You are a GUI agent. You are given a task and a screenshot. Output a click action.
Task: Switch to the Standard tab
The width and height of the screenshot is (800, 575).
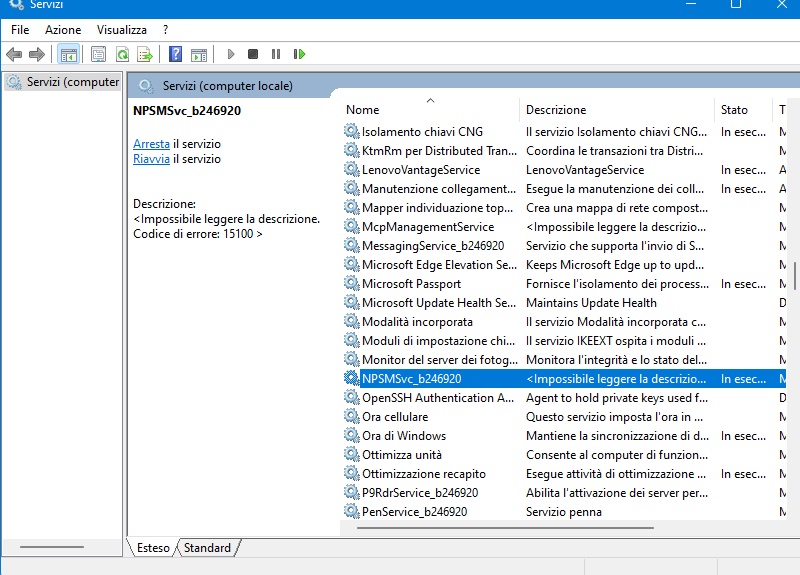[207, 548]
